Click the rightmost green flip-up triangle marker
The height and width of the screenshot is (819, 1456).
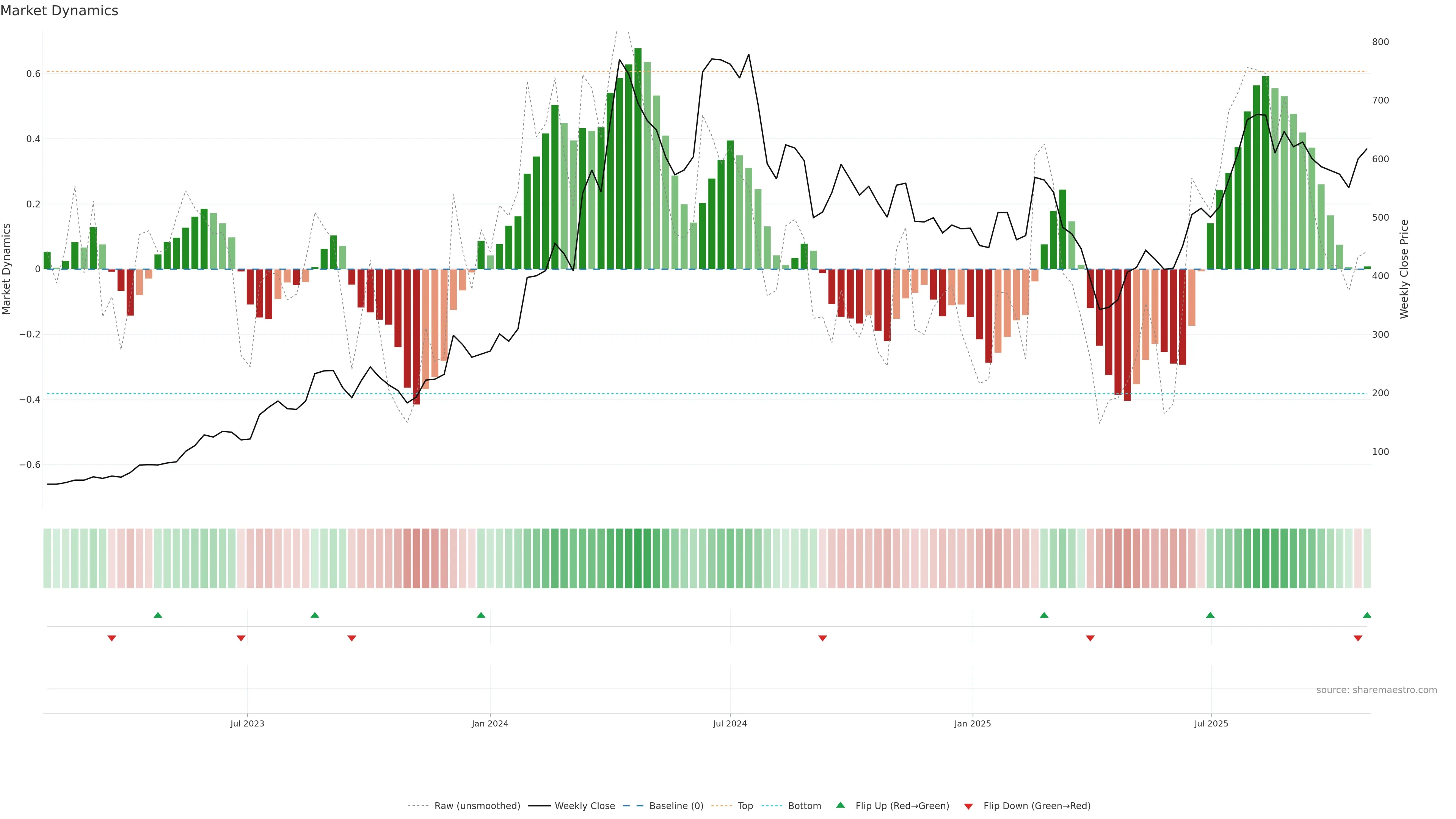[1367, 615]
